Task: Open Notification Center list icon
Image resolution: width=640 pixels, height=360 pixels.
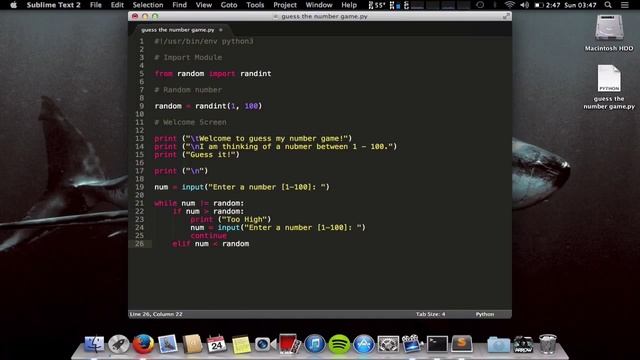Action: (624, 5)
